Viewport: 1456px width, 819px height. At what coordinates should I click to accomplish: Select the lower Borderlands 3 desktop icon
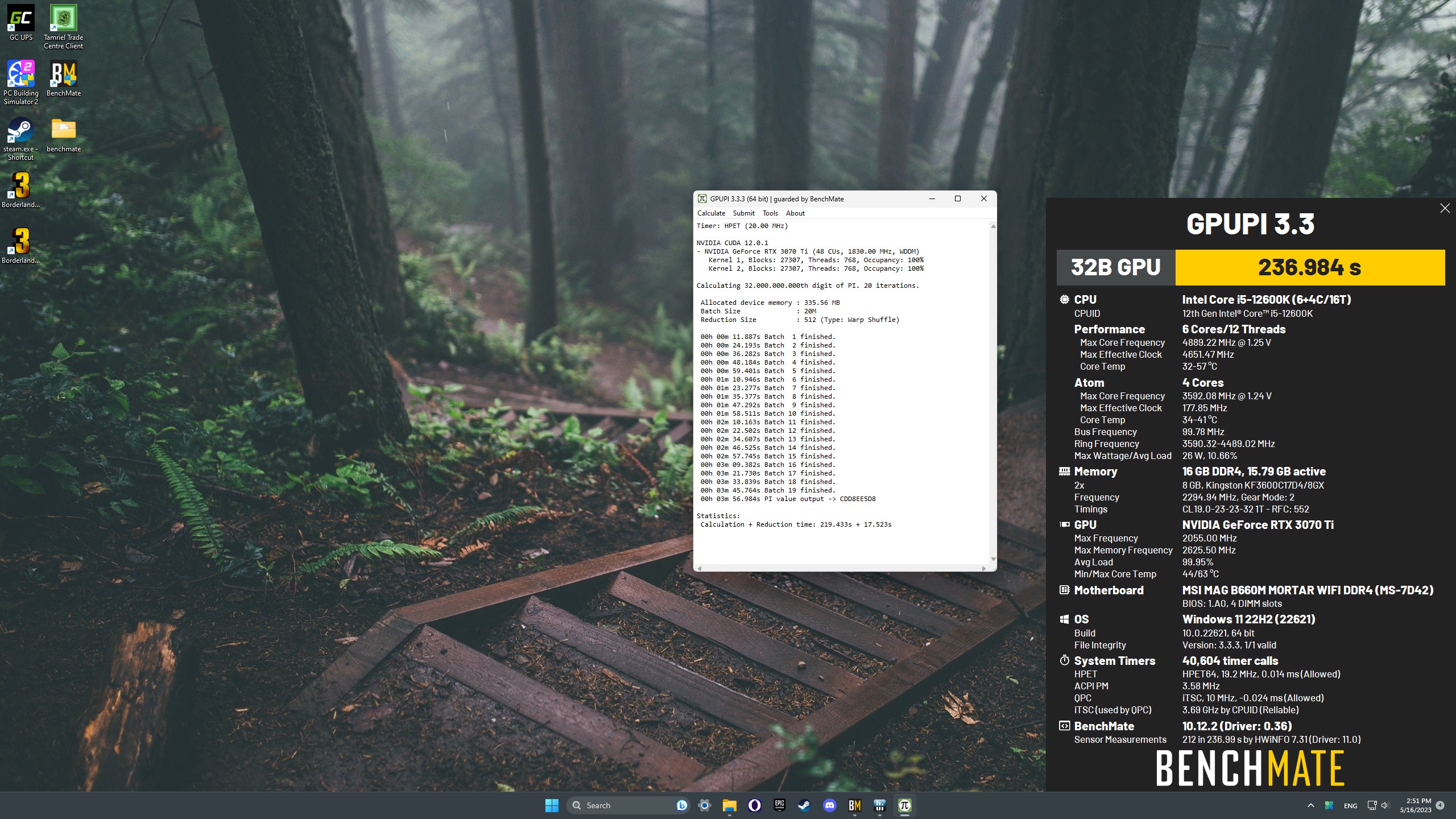pos(21,246)
